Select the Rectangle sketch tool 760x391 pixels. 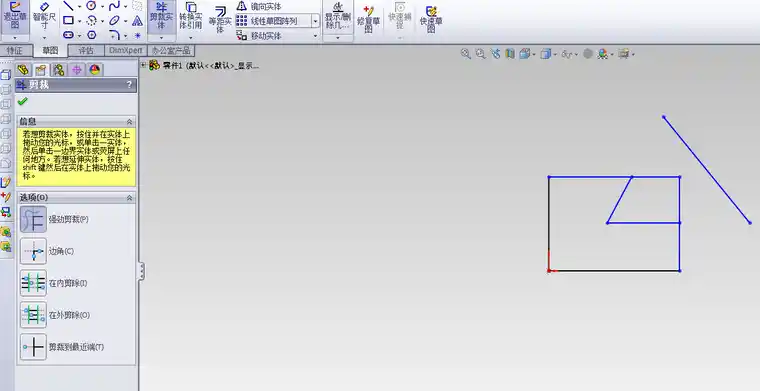68,21
